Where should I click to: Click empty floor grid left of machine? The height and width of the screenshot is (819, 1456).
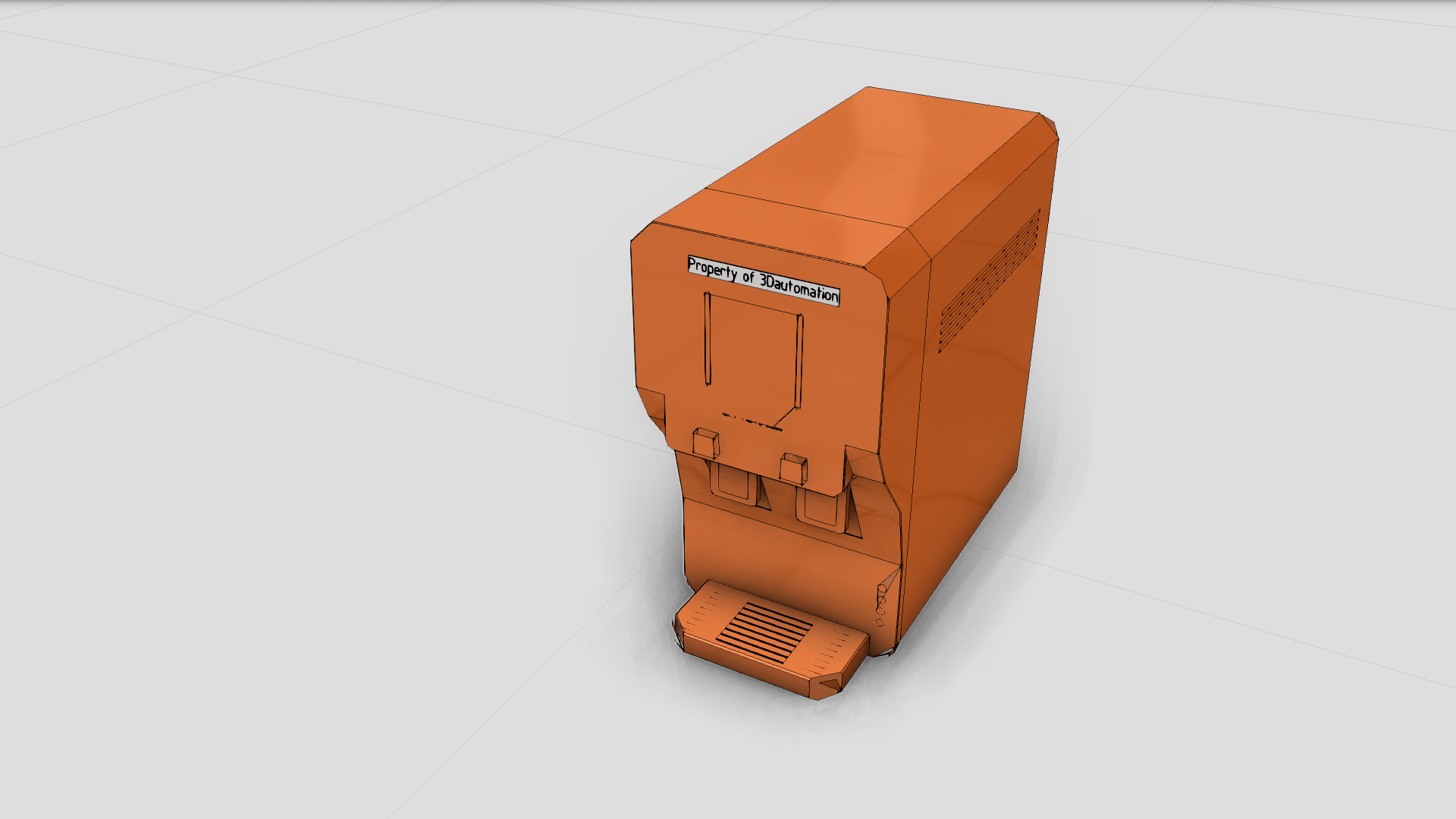tap(303, 455)
